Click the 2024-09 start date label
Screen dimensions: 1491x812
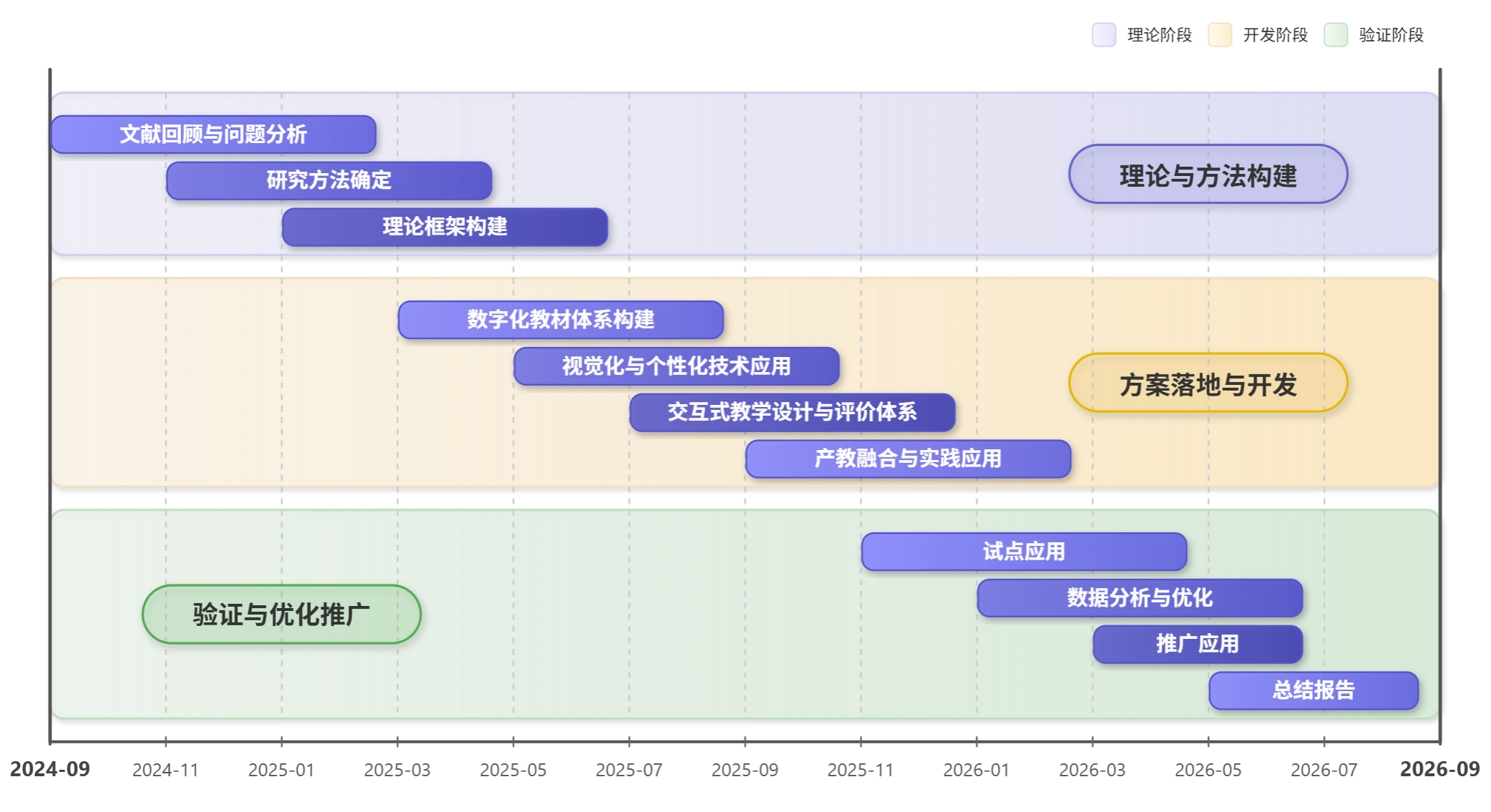[50, 769]
